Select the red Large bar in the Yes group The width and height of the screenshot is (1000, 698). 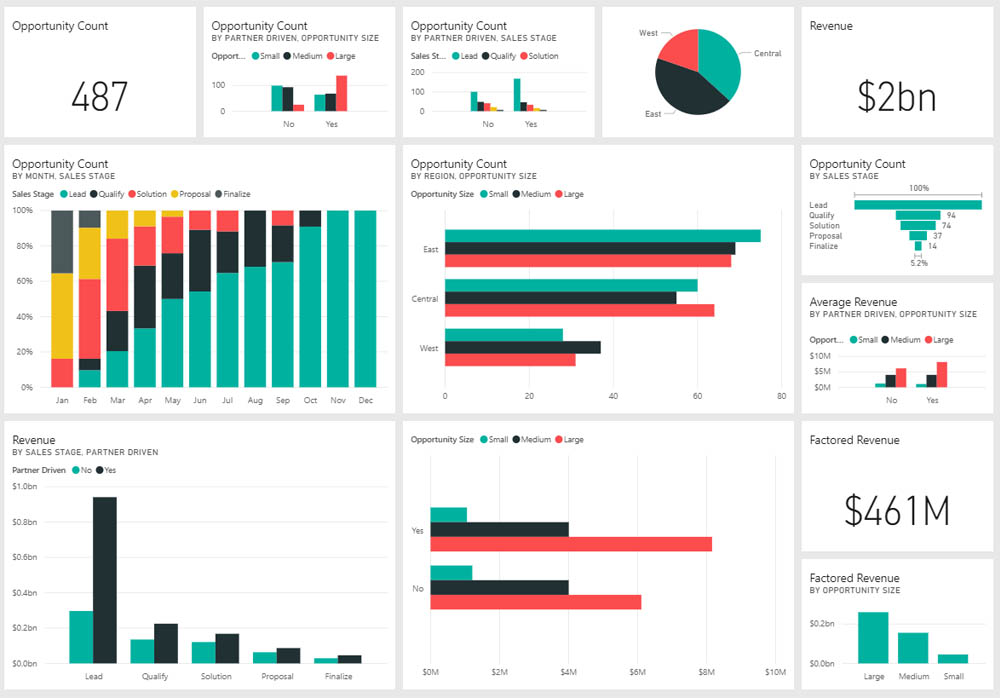coord(571,544)
